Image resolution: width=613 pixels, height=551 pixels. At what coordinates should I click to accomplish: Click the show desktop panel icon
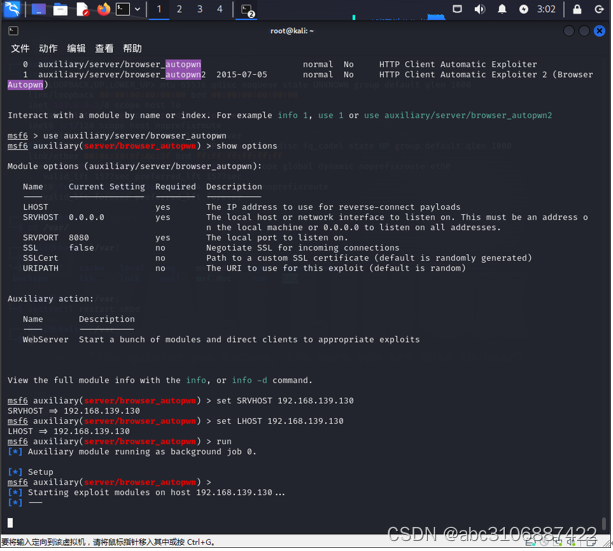[38, 9]
